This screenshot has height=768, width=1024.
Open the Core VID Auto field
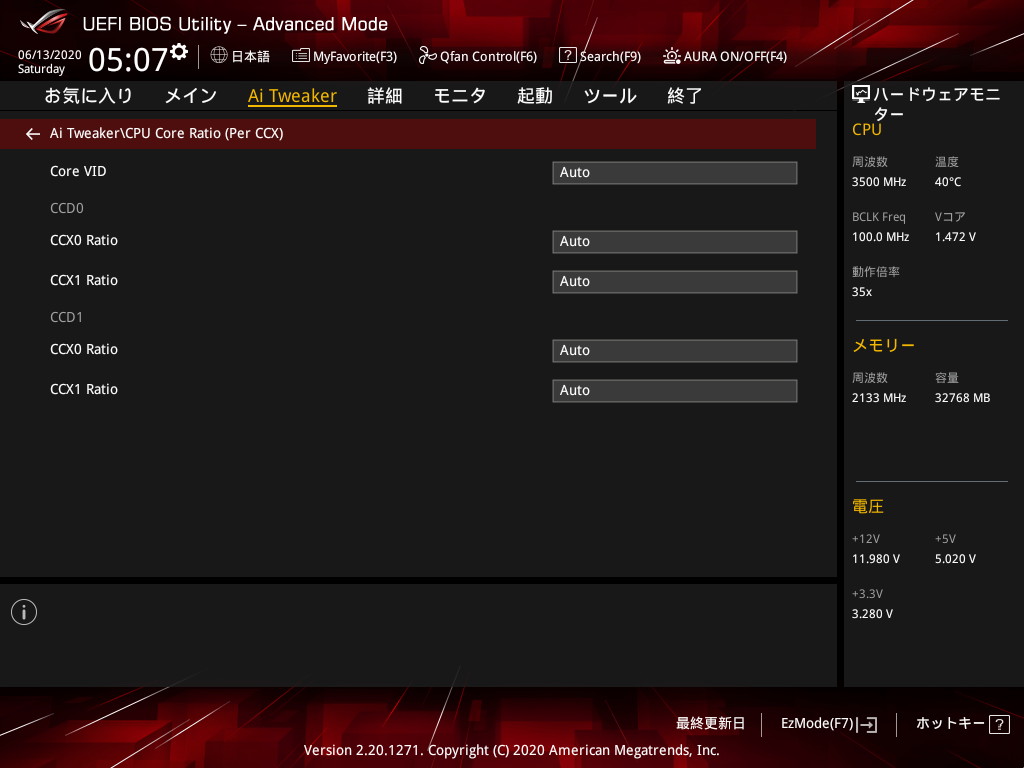675,173
